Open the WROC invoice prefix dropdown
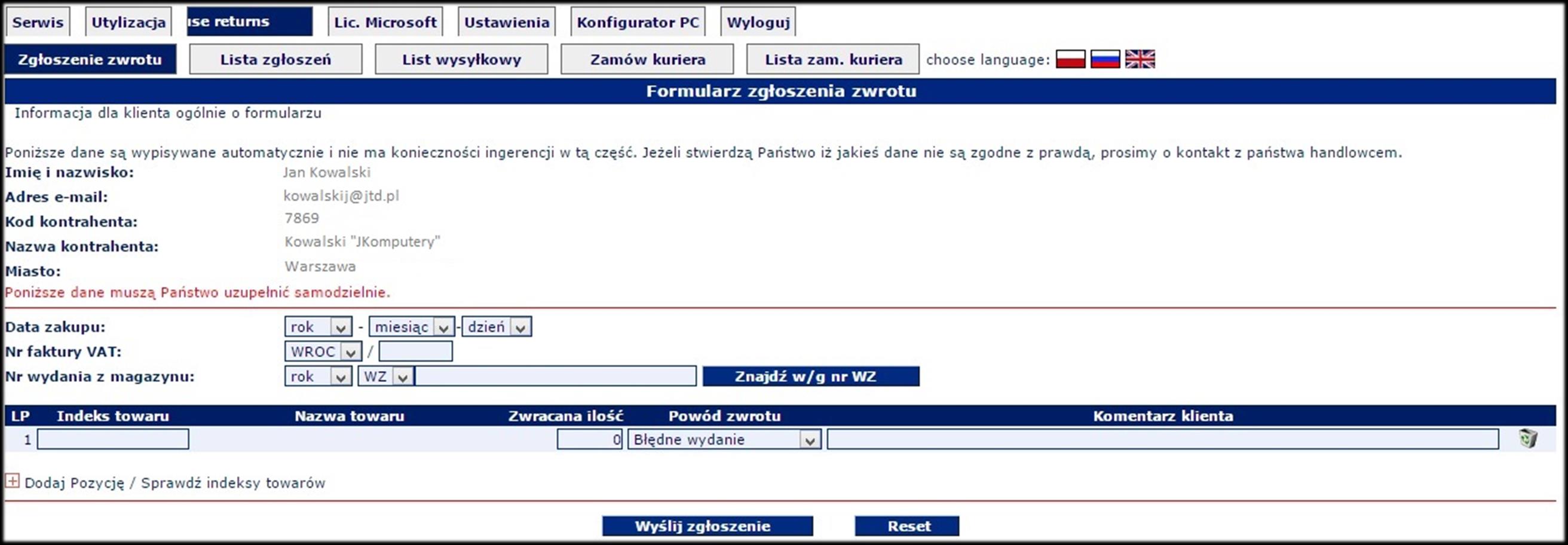 [323, 351]
